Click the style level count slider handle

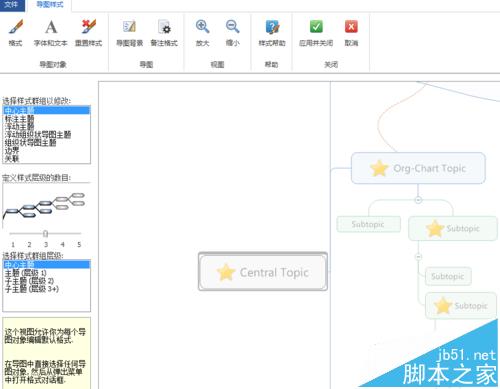pos(46,234)
